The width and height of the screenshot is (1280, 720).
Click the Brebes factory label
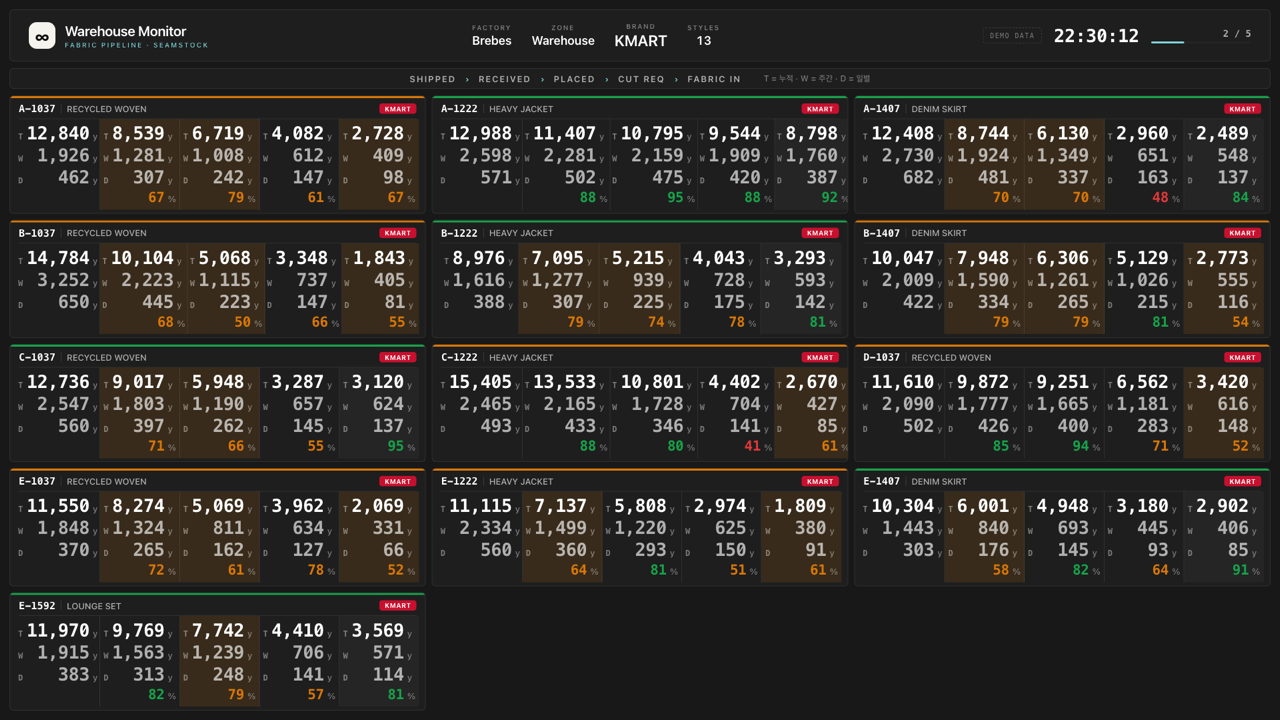point(491,41)
